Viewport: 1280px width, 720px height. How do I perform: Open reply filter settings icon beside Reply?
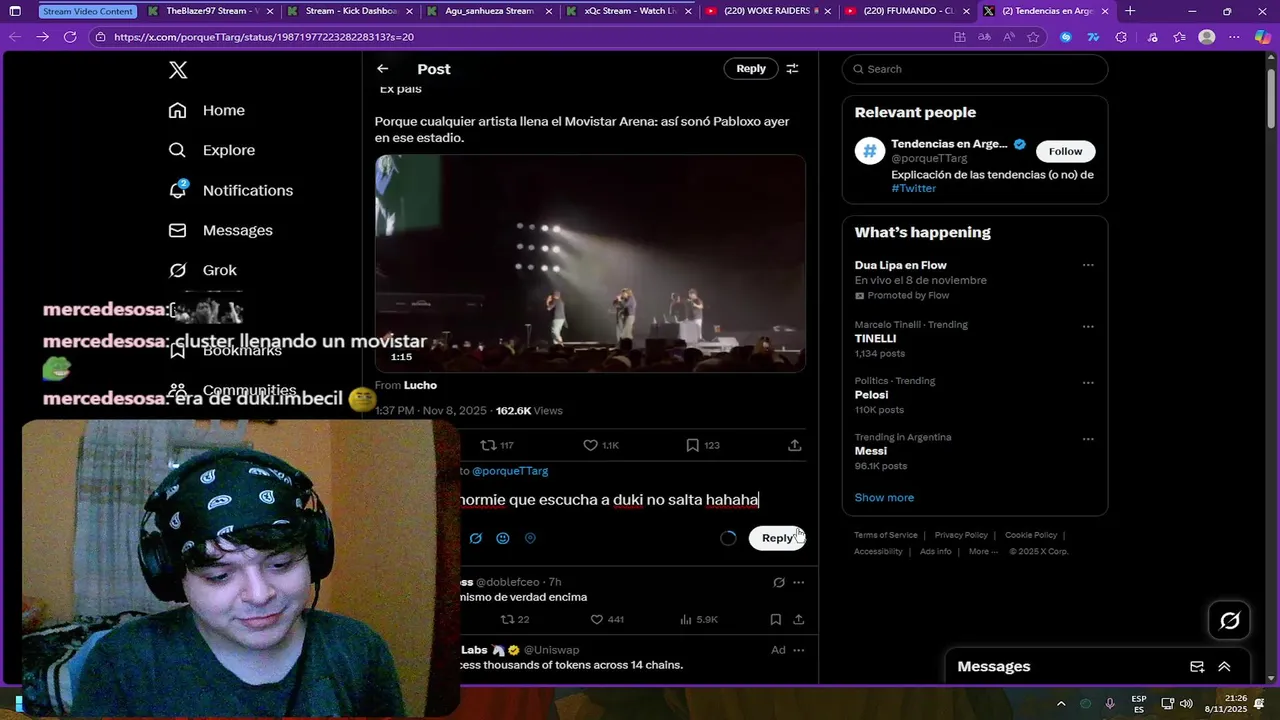792,69
